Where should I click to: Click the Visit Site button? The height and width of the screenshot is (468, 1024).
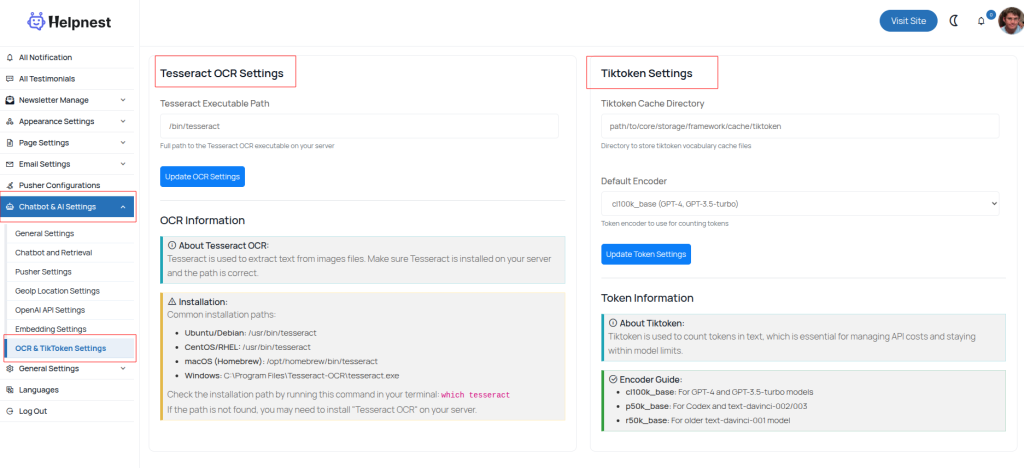908,21
